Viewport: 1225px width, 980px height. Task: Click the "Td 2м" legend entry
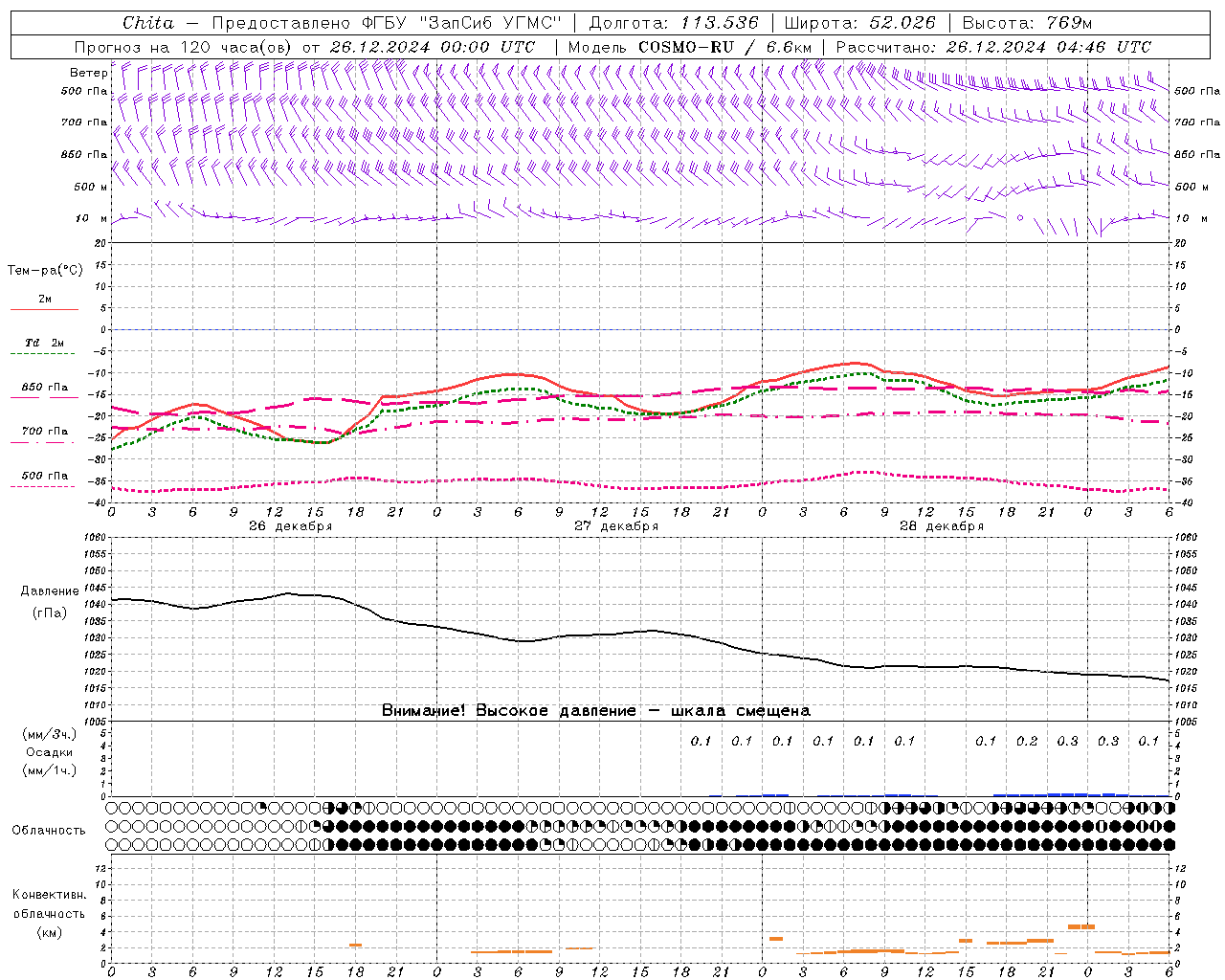(44, 343)
